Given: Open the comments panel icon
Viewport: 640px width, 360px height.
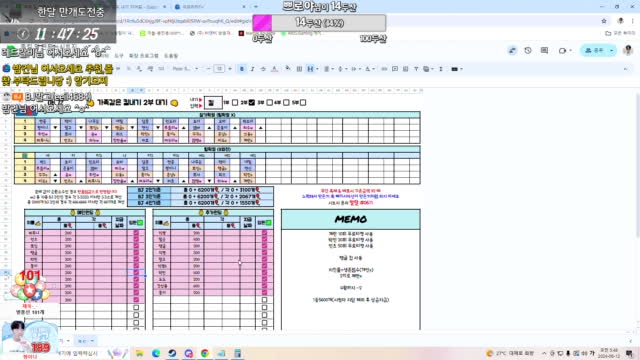Looking at the screenshot, I should pos(544,51).
